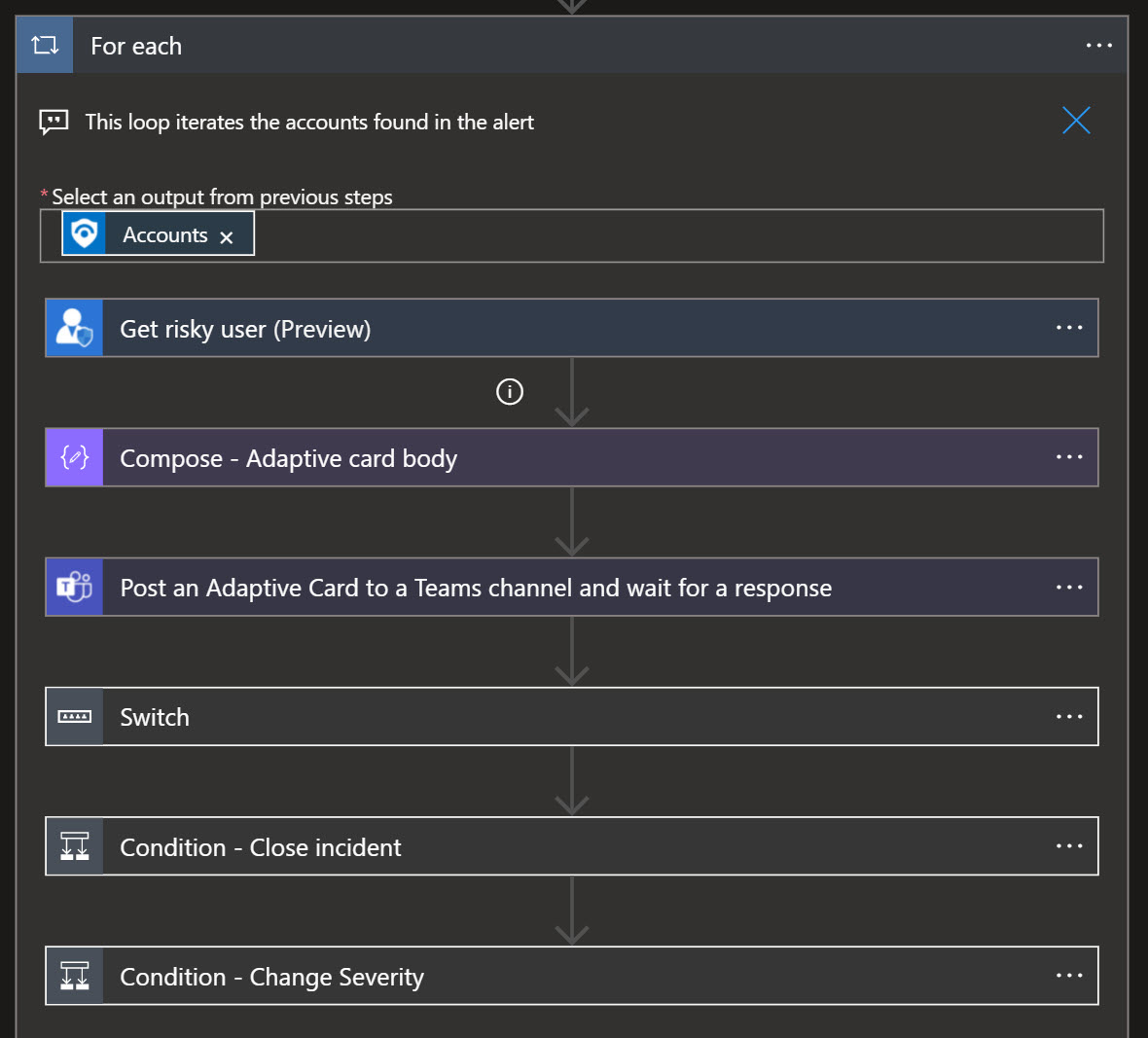Open the Switch step ellipsis menu
Screen dimensions: 1148x1038
click(1069, 717)
